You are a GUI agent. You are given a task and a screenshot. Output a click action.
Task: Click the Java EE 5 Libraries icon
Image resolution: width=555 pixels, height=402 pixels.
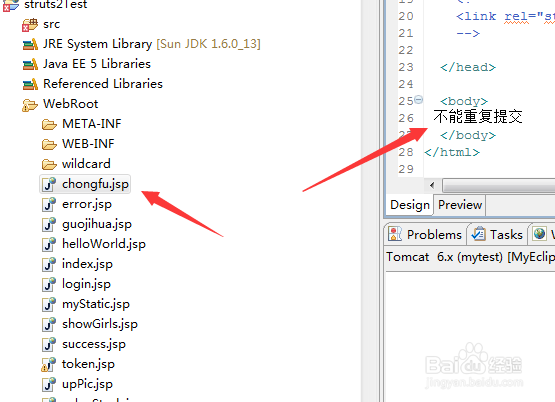[x=30, y=64]
